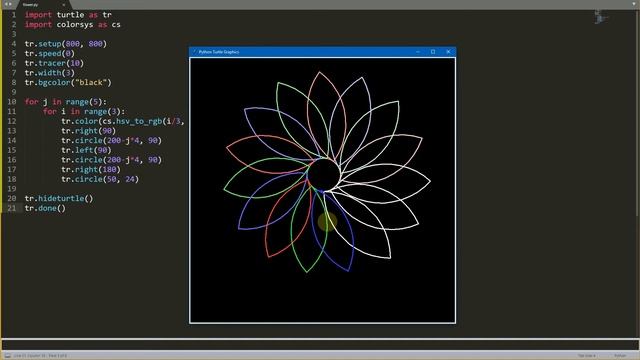
Task: Click the side panel toggle icon in status bar
Action: coord(8,356)
